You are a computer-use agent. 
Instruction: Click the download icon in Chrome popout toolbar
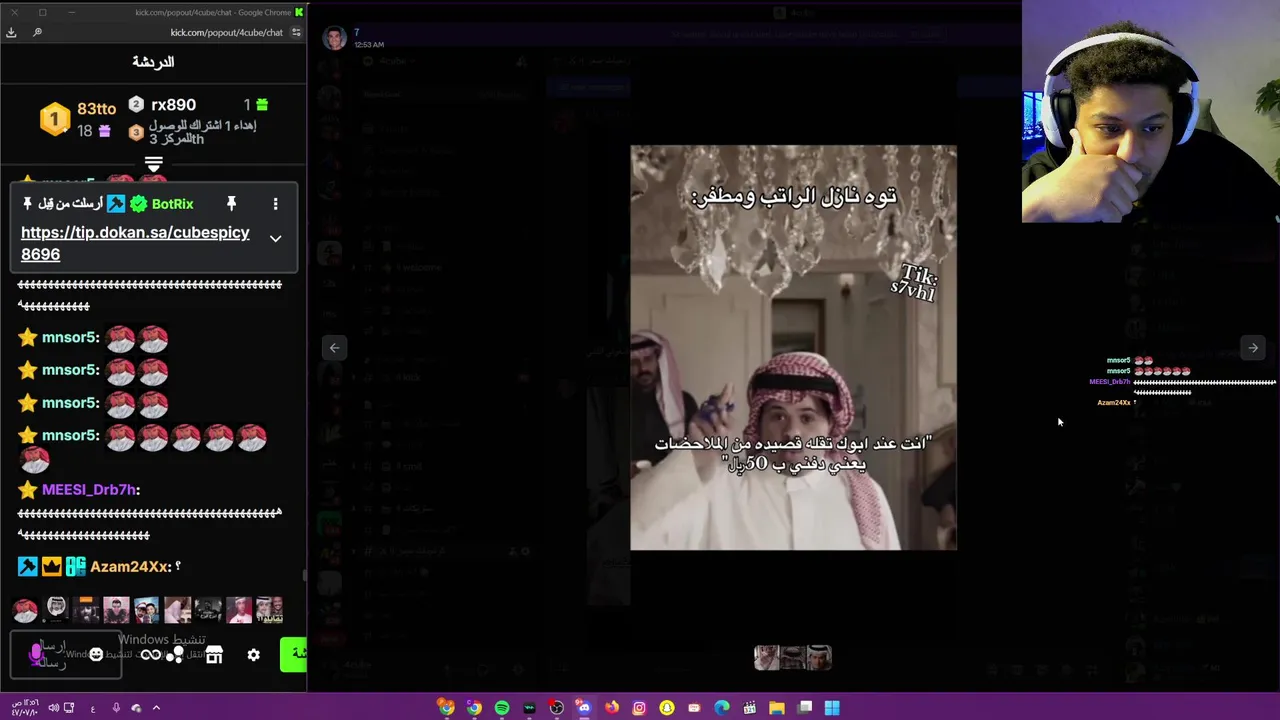(11, 32)
